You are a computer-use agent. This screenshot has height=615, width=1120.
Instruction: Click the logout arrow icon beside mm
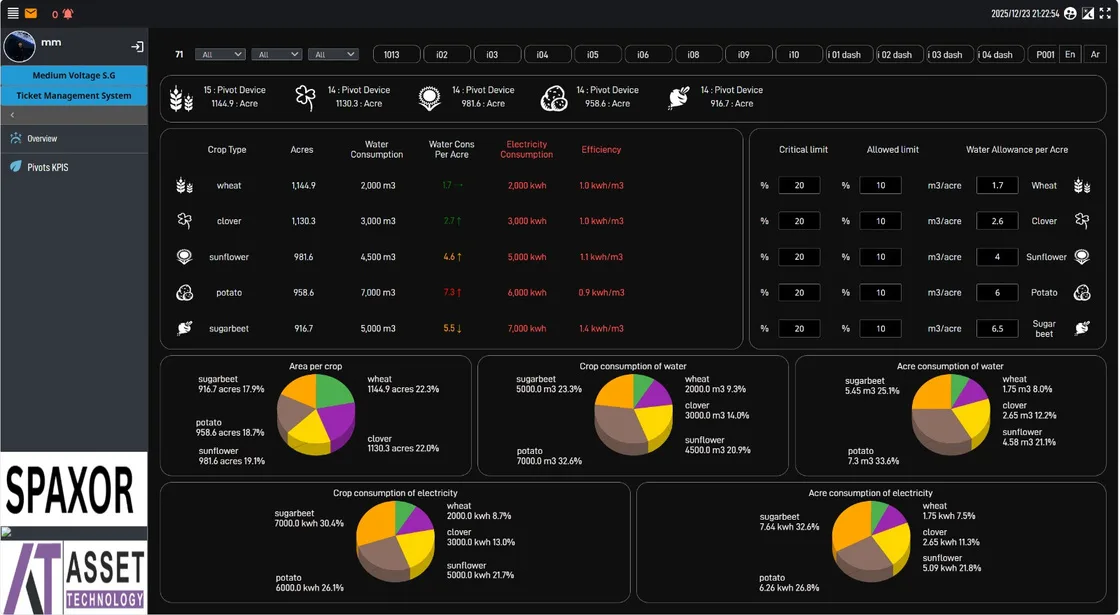137,46
